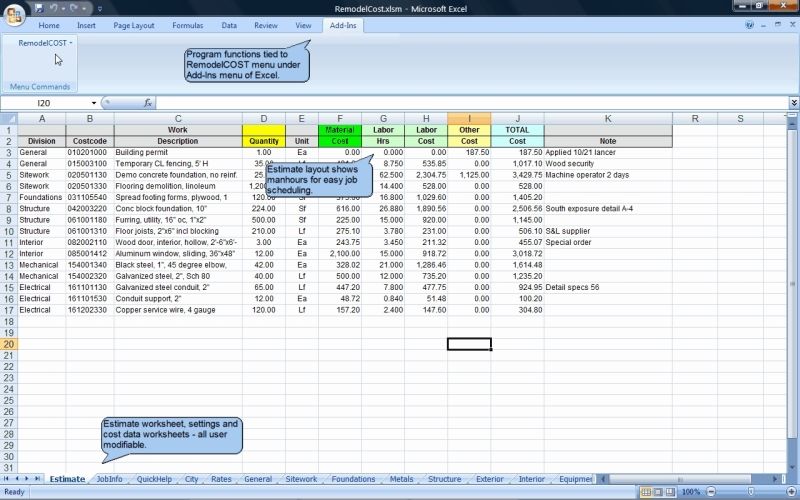Click the Undo icon in the title bar
The width and height of the screenshot is (800, 500).
pyautogui.click(x=53, y=8)
